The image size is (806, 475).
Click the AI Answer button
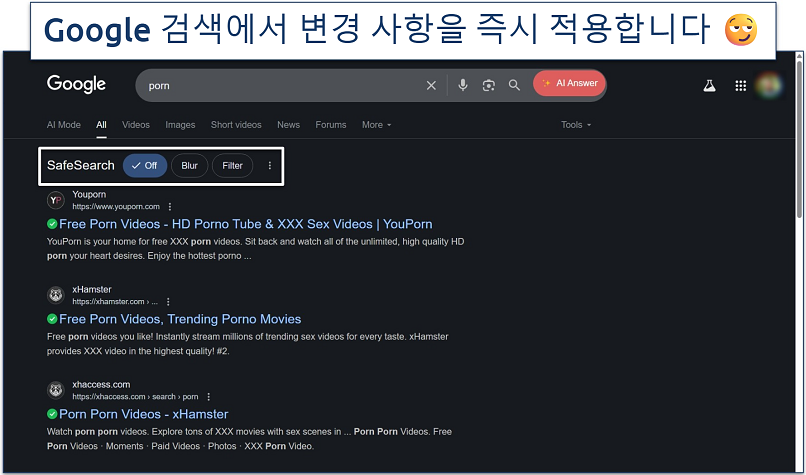[569, 84]
